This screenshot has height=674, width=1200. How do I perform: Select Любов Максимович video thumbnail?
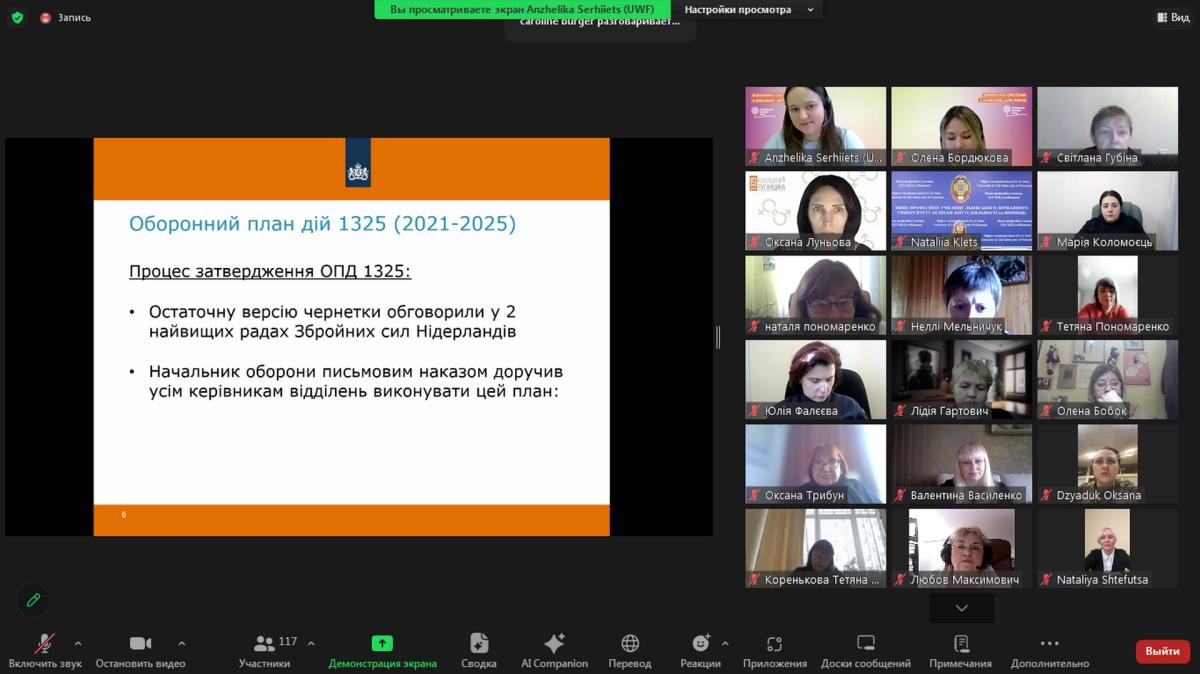point(962,548)
